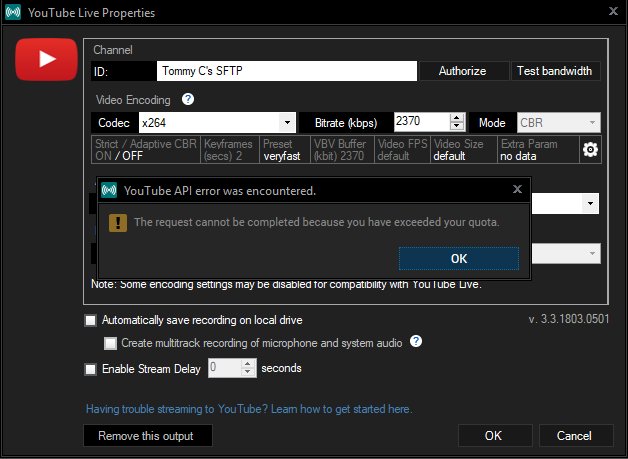Enable automatically save recording on local drive
Screen dimensions: 628x459
click(x=91, y=320)
